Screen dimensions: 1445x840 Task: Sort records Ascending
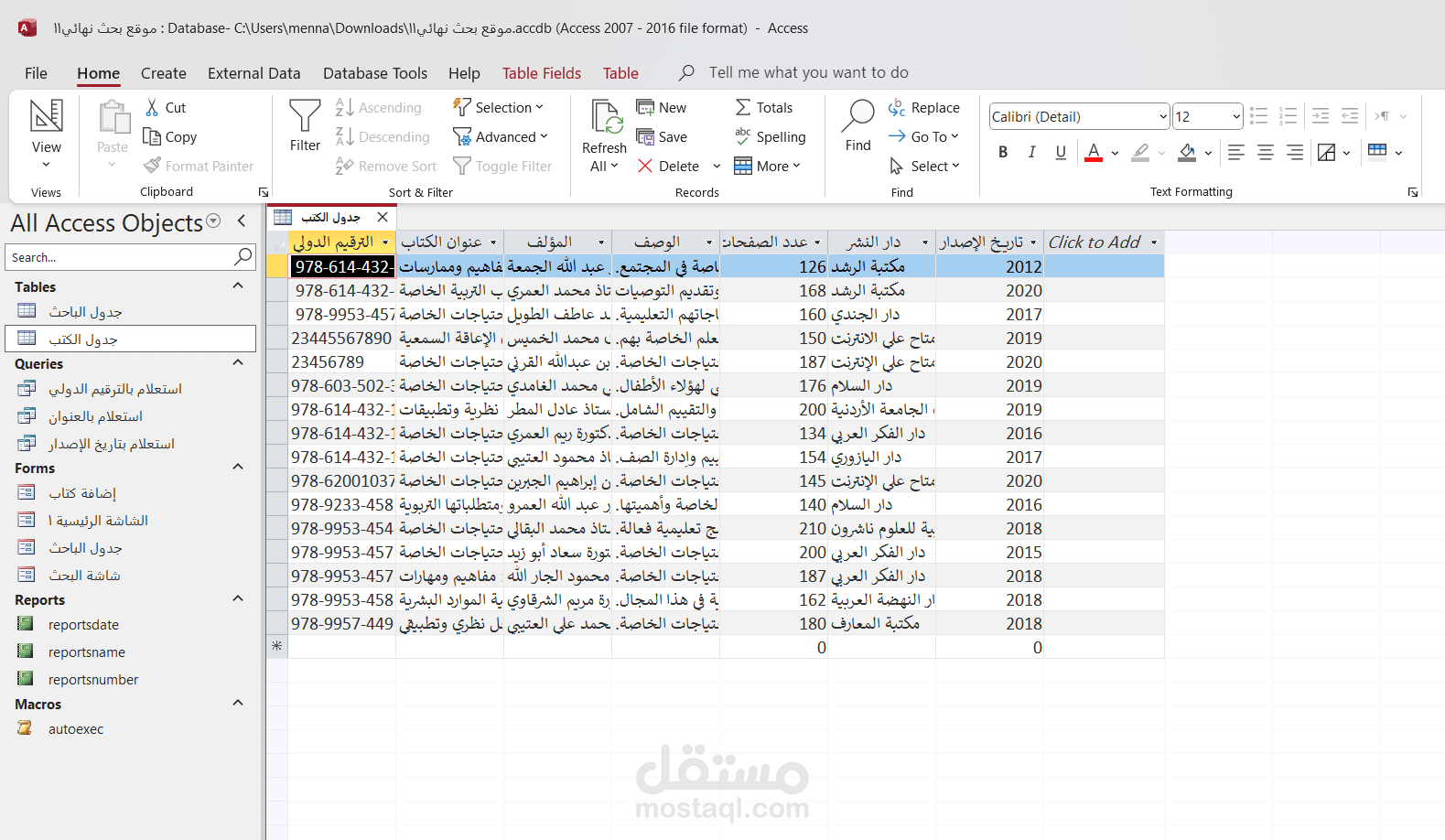coord(378,108)
